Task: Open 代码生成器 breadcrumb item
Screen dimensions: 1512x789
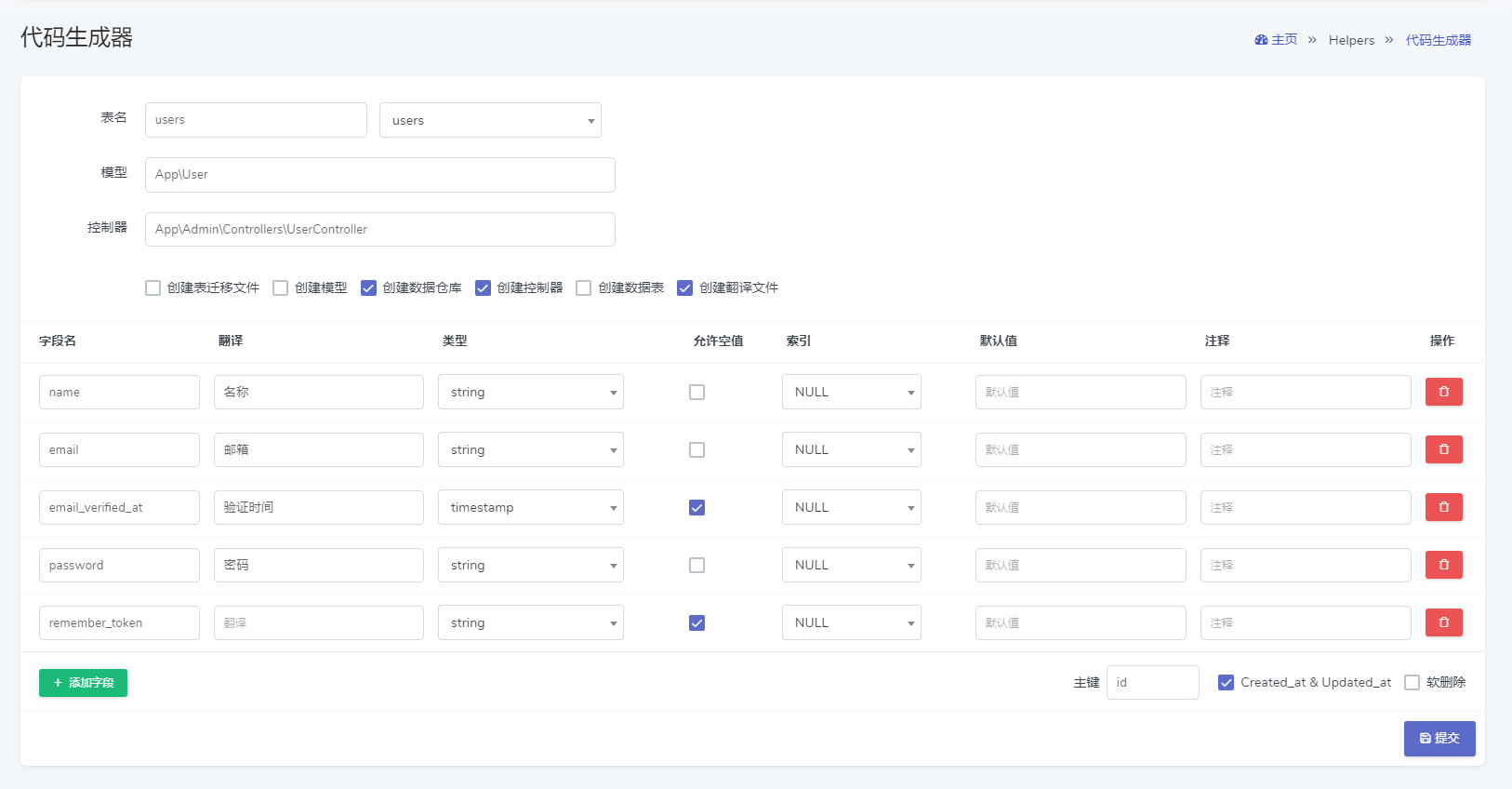Action: pos(1438,40)
